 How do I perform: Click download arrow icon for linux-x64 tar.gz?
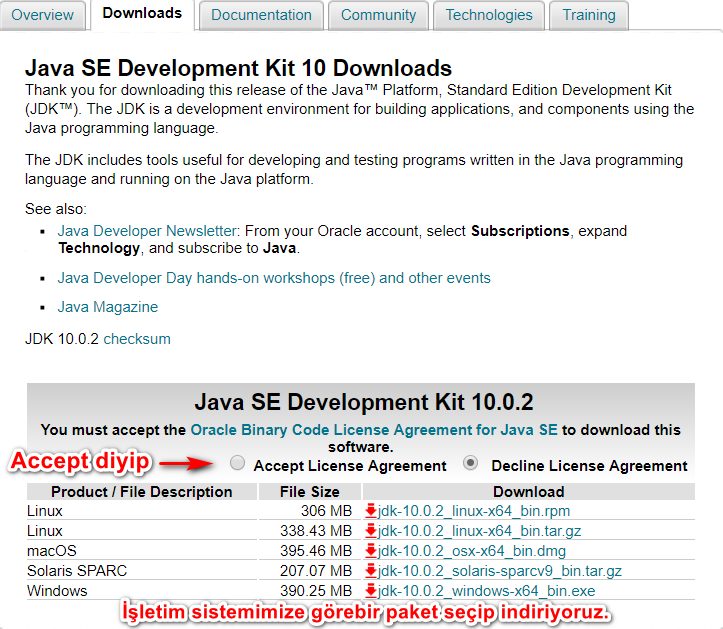pyautogui.click(x=371, y=531)
